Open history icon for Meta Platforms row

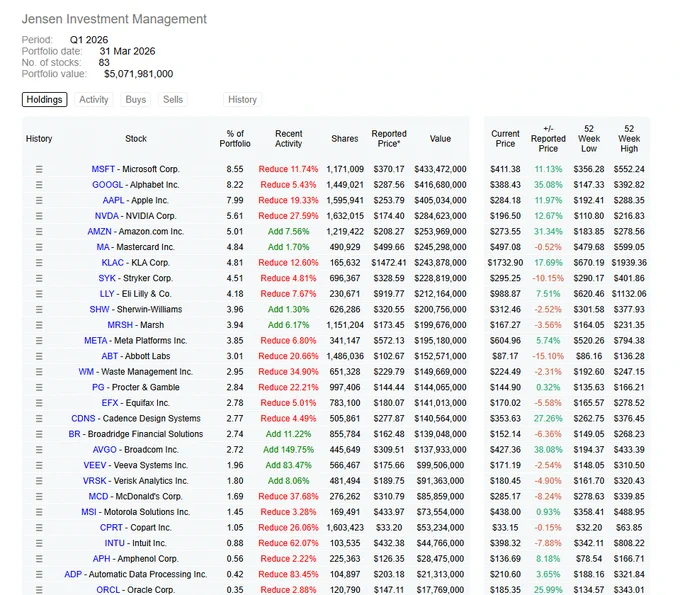(39, 340)
